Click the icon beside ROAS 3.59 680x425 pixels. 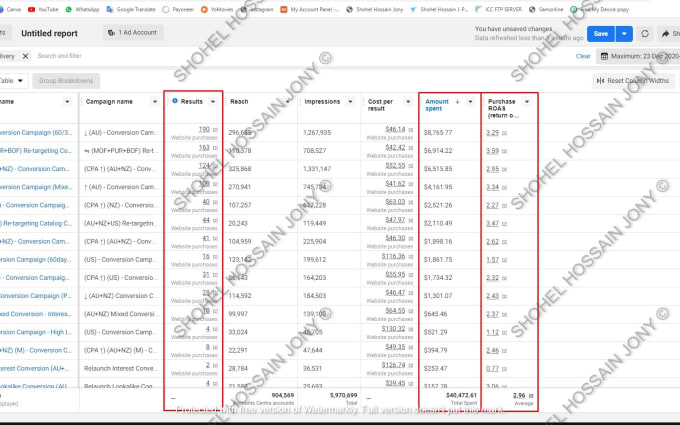504,151
